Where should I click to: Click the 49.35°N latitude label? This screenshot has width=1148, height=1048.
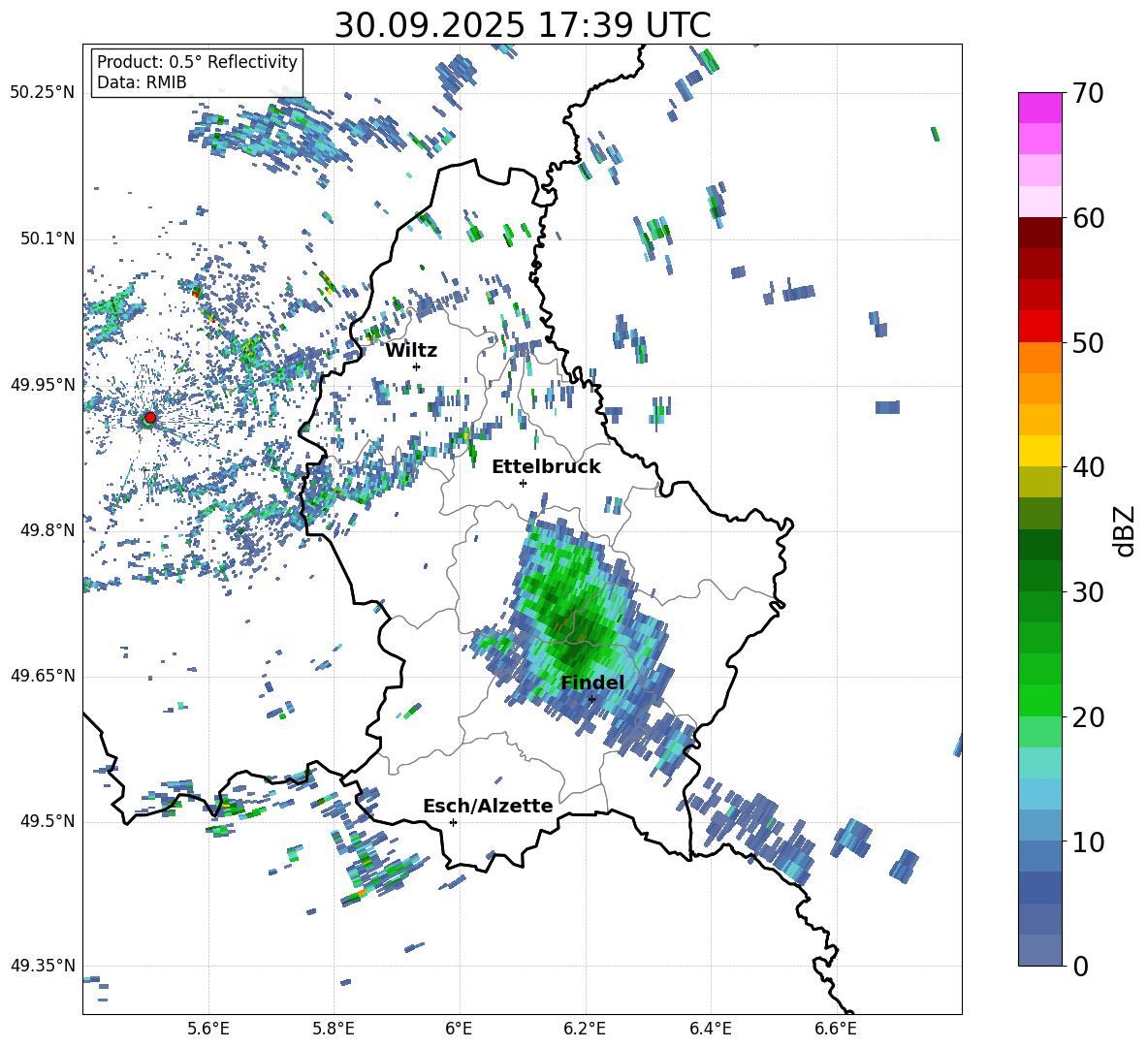pyautogui.click(x=43, y=966)
